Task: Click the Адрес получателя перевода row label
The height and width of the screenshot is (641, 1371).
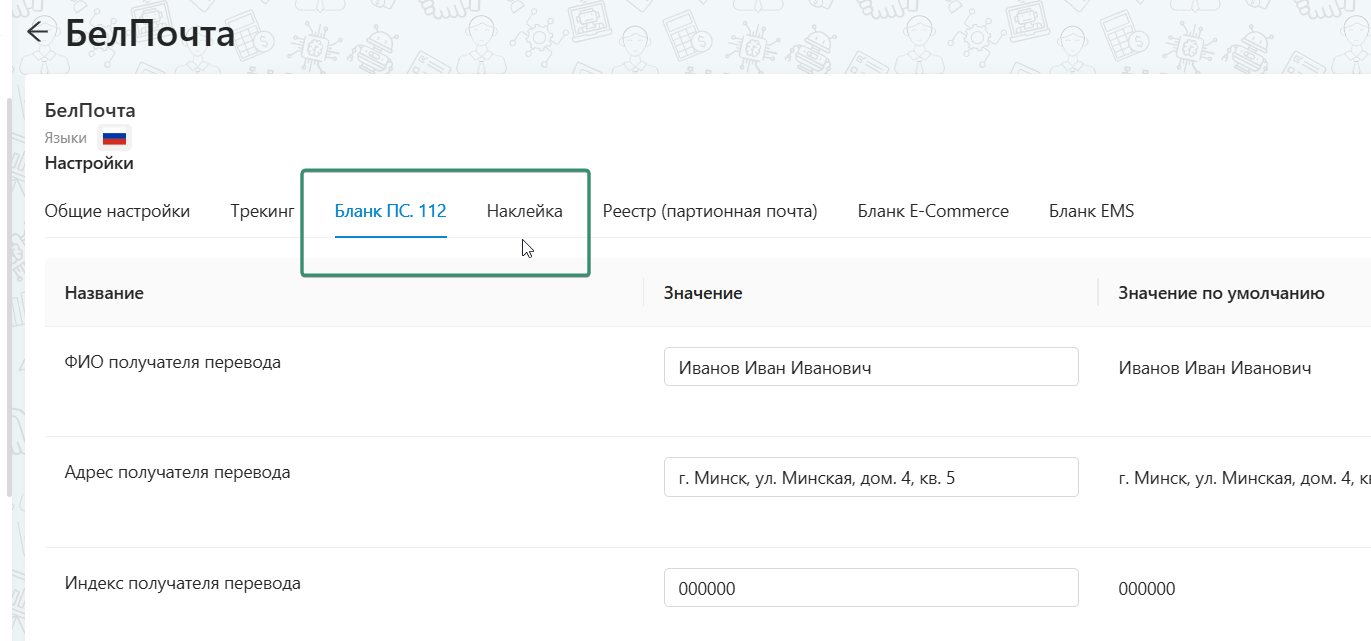Action: coord(178,472)
